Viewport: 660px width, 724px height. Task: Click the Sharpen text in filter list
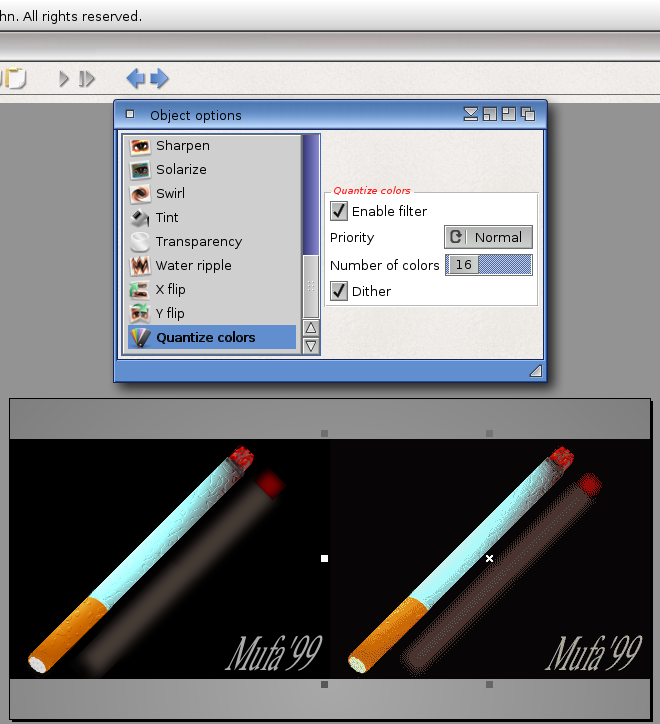tap(183, 146)
